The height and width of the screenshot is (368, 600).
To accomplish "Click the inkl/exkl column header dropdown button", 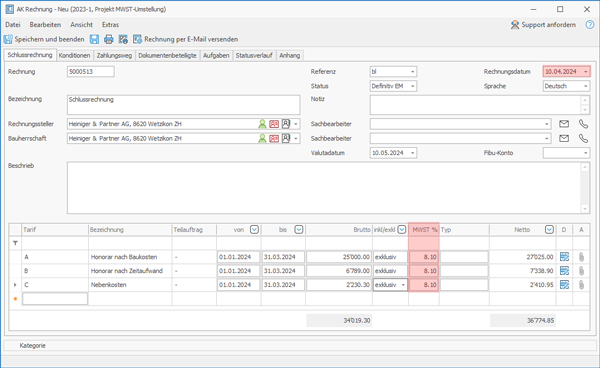I will (x=402, y=230).
